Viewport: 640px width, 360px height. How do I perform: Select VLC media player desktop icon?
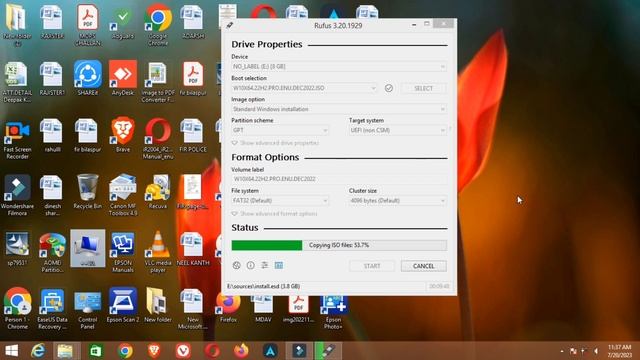coord(158,252)
